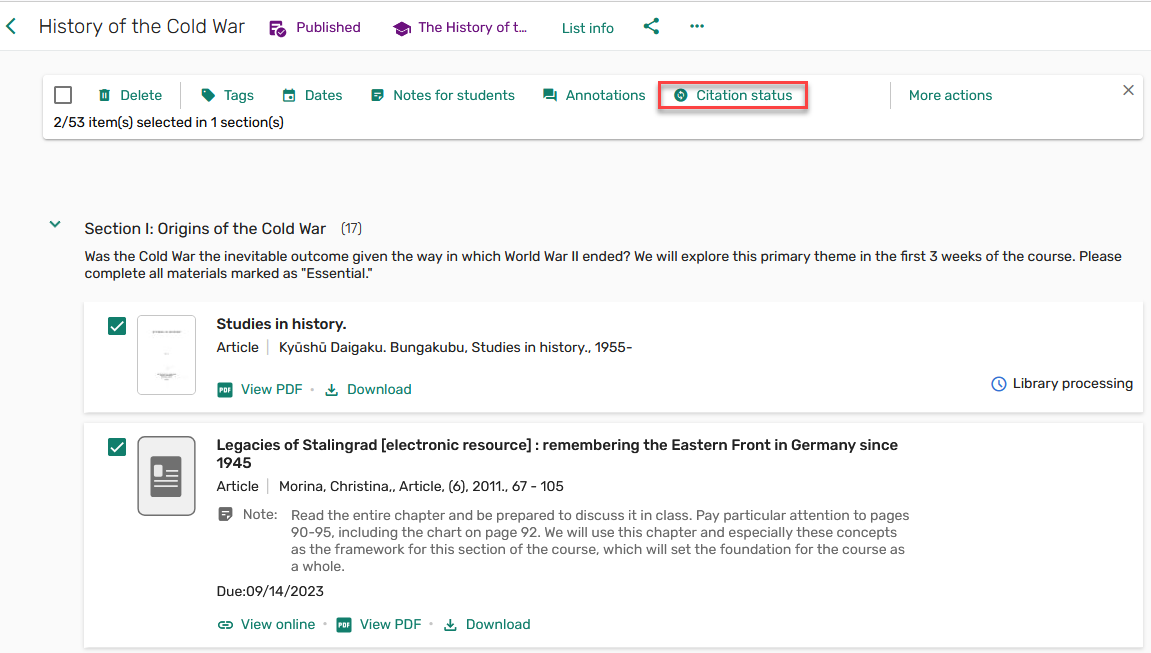Image resolution: width=1151 pixels, height=653 pixels.
Task: Open Annotations bulk action
Action: tap(594, 95)
